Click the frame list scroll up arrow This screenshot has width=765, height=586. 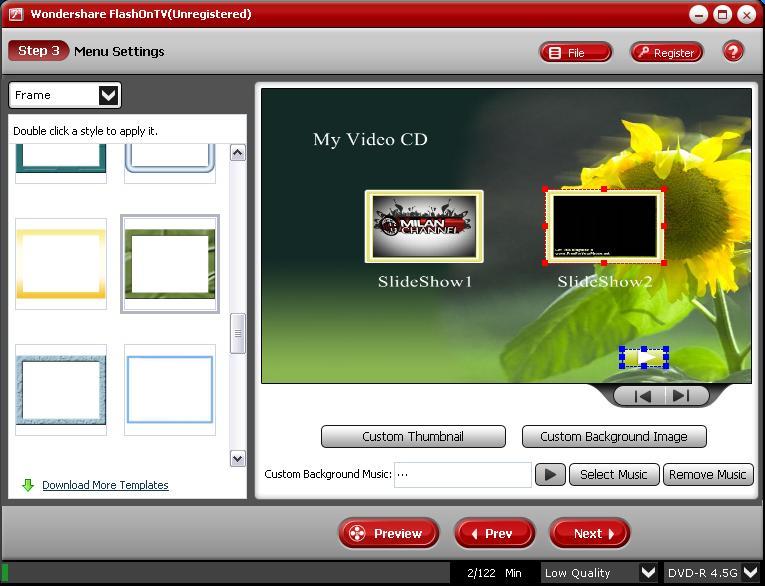click(238, 153)
